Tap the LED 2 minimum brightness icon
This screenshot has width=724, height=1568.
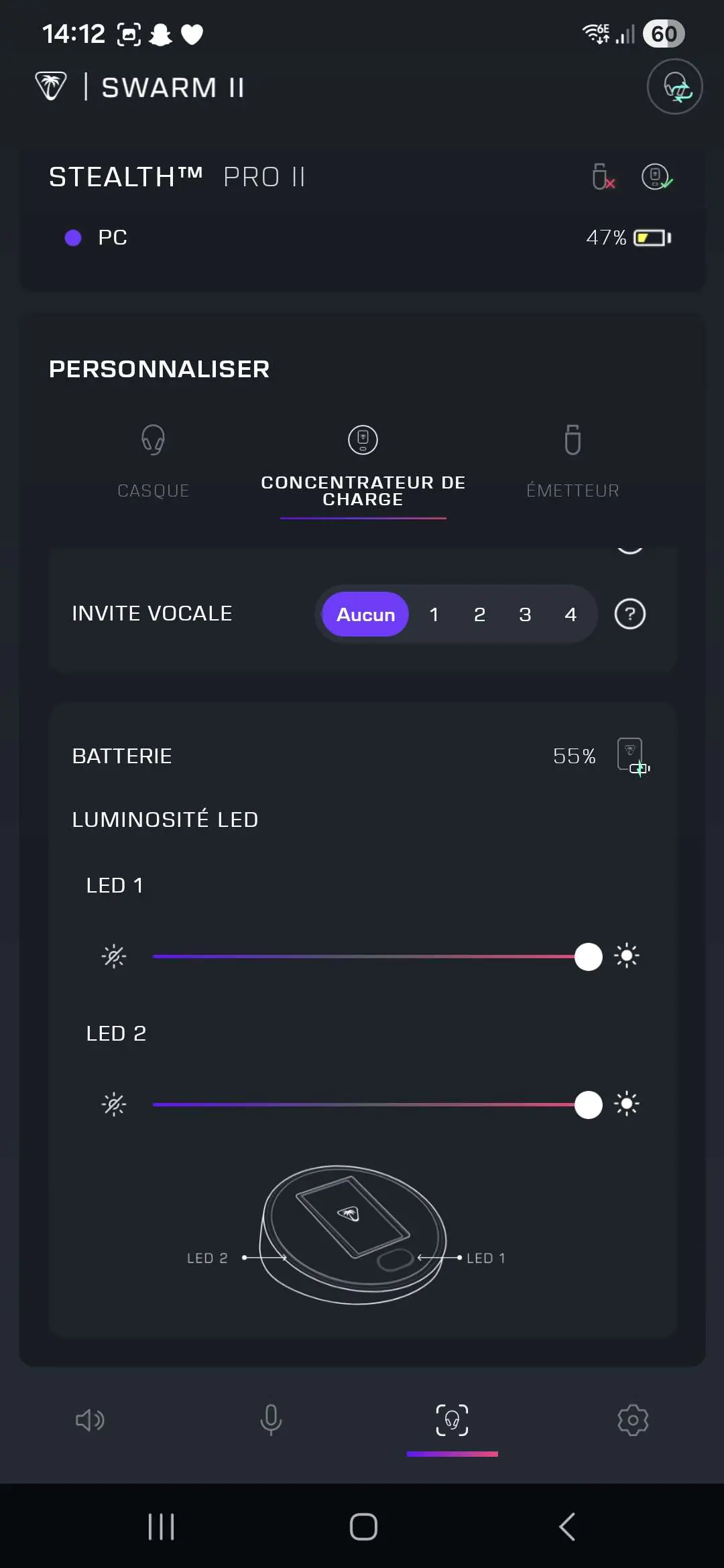pyautogui.click(x=114, y=1104)
